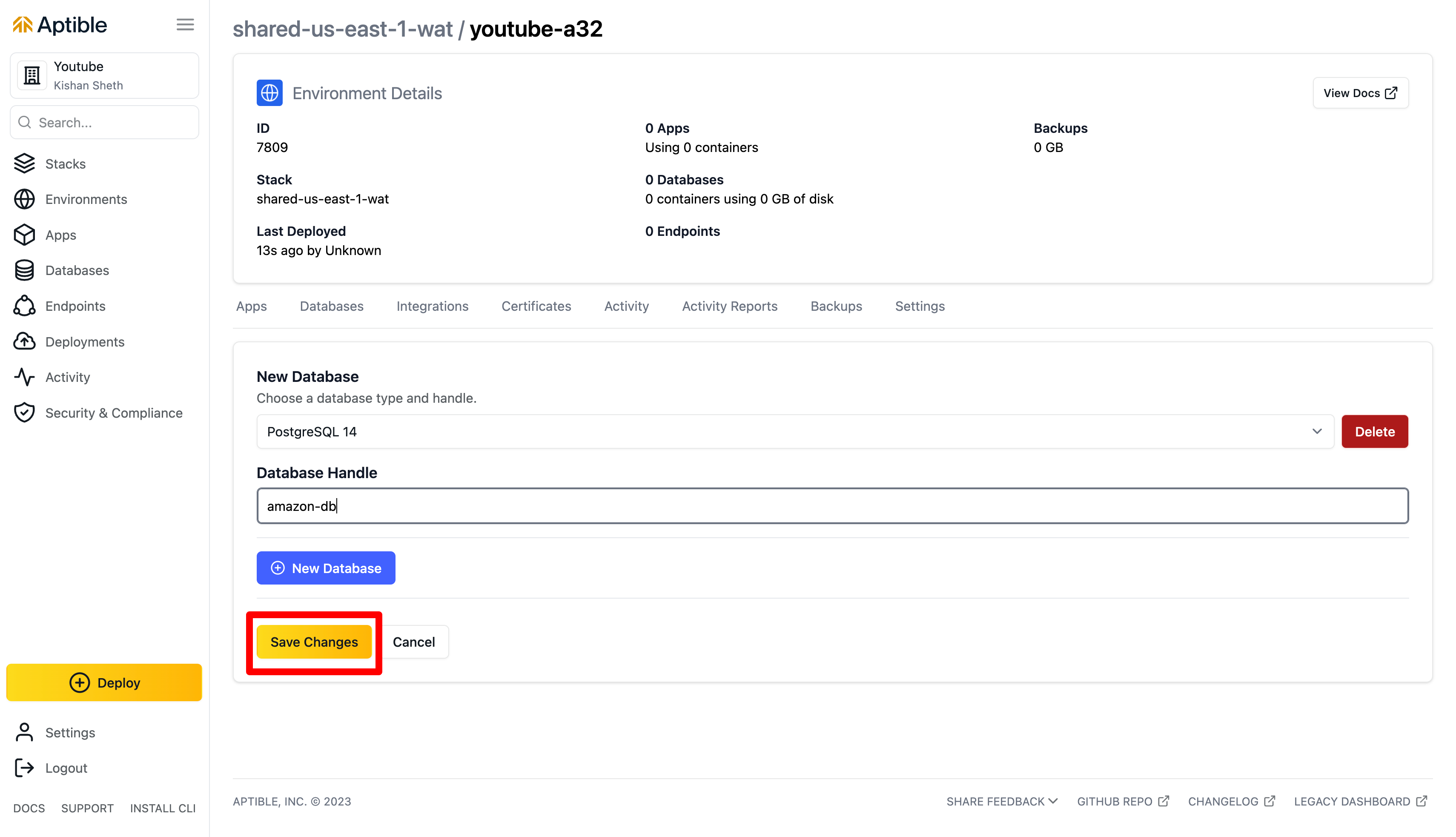The width and height of the screenshot is (1456, 837).
Task: Open Security & Compliance shield icon
Action: coord(24,413)
